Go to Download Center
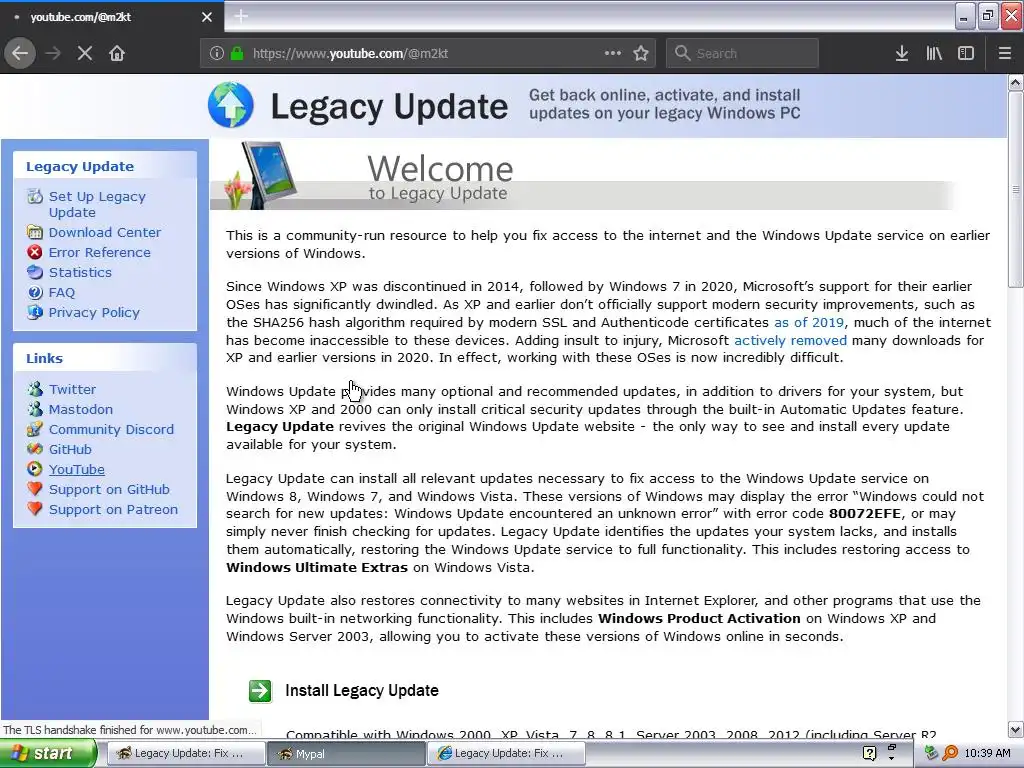The height and width of the screenshot is (768, 1024). pos(104,232)
